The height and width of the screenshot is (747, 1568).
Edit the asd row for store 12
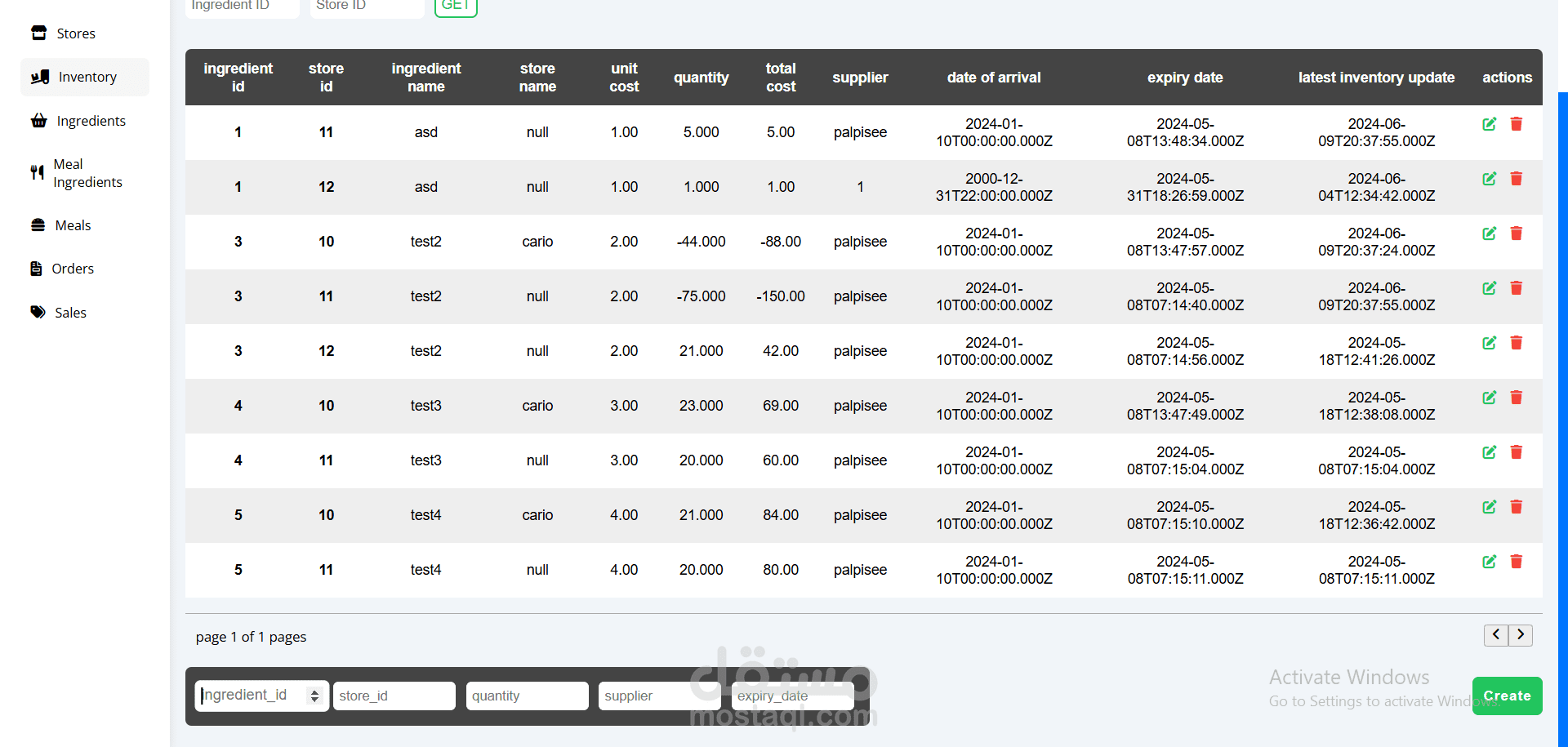click(x=1490, y=179)
